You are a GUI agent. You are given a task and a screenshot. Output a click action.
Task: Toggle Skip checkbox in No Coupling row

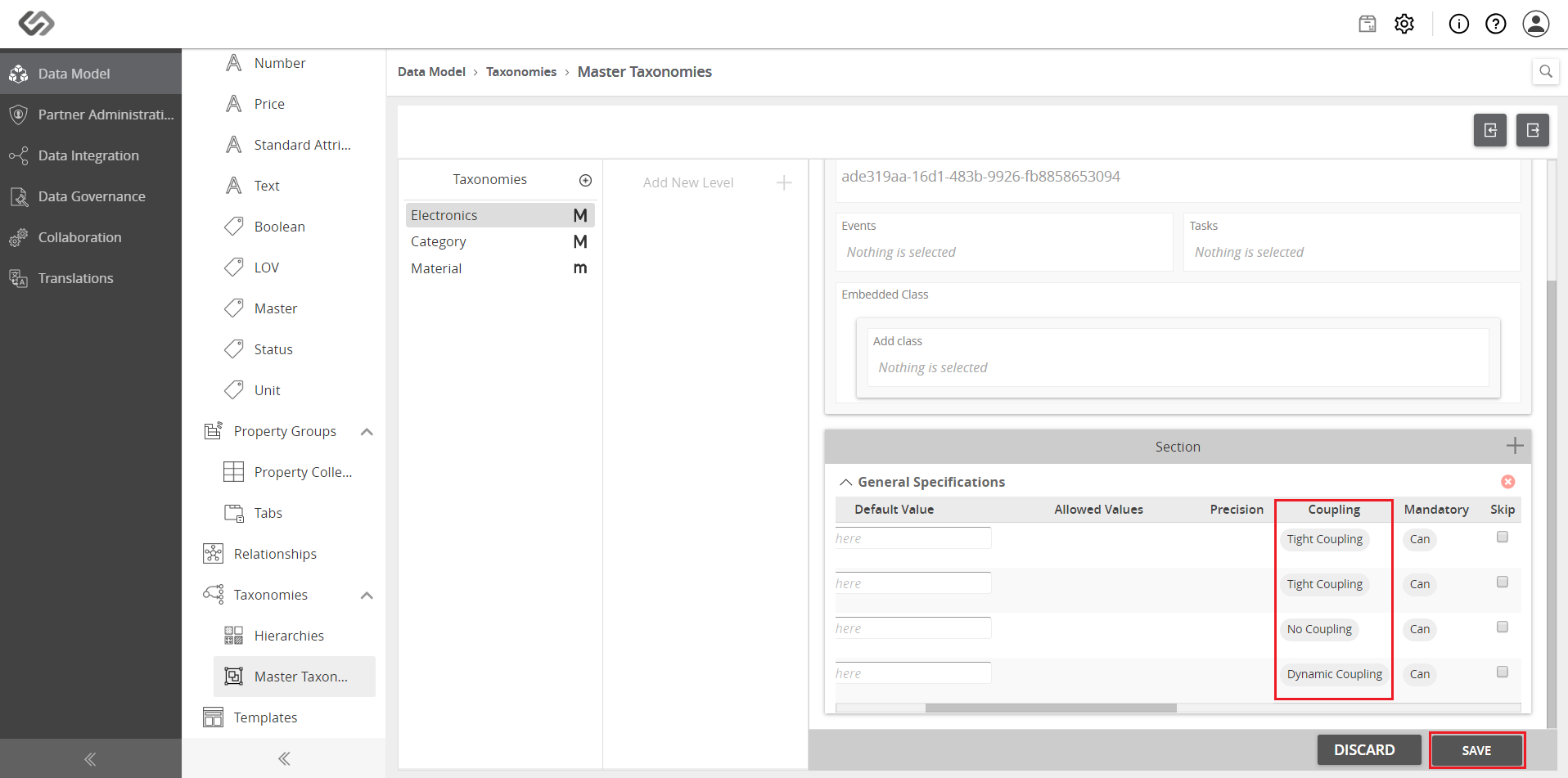point(1503,627)
